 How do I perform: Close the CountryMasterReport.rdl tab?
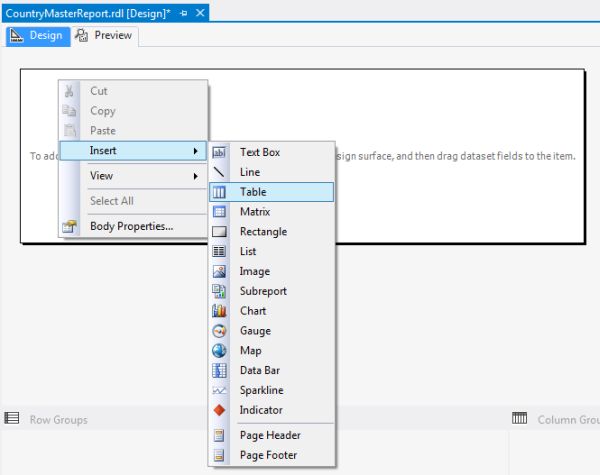click(200, 13)
